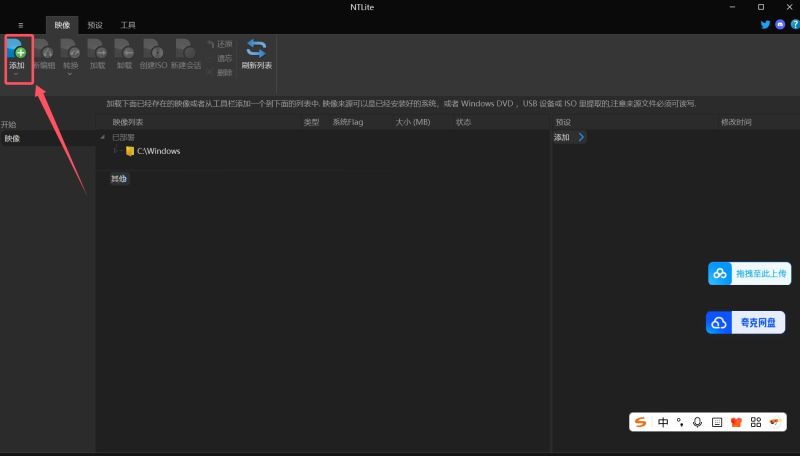Toggle the 中 Chinese input mode

[663, 422]
